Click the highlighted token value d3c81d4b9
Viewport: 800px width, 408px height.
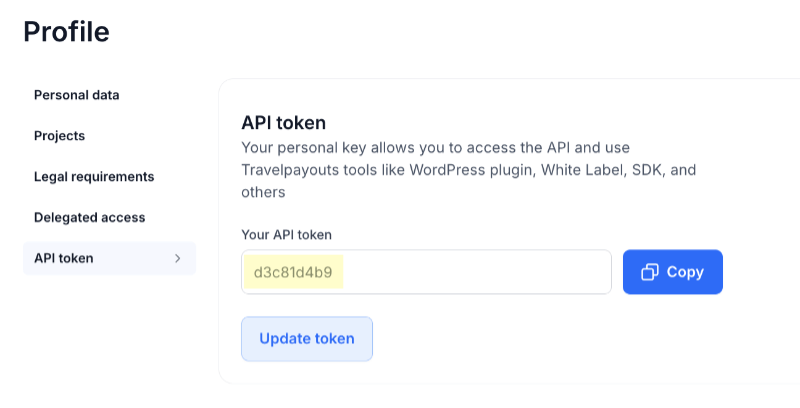pos(294,272)
